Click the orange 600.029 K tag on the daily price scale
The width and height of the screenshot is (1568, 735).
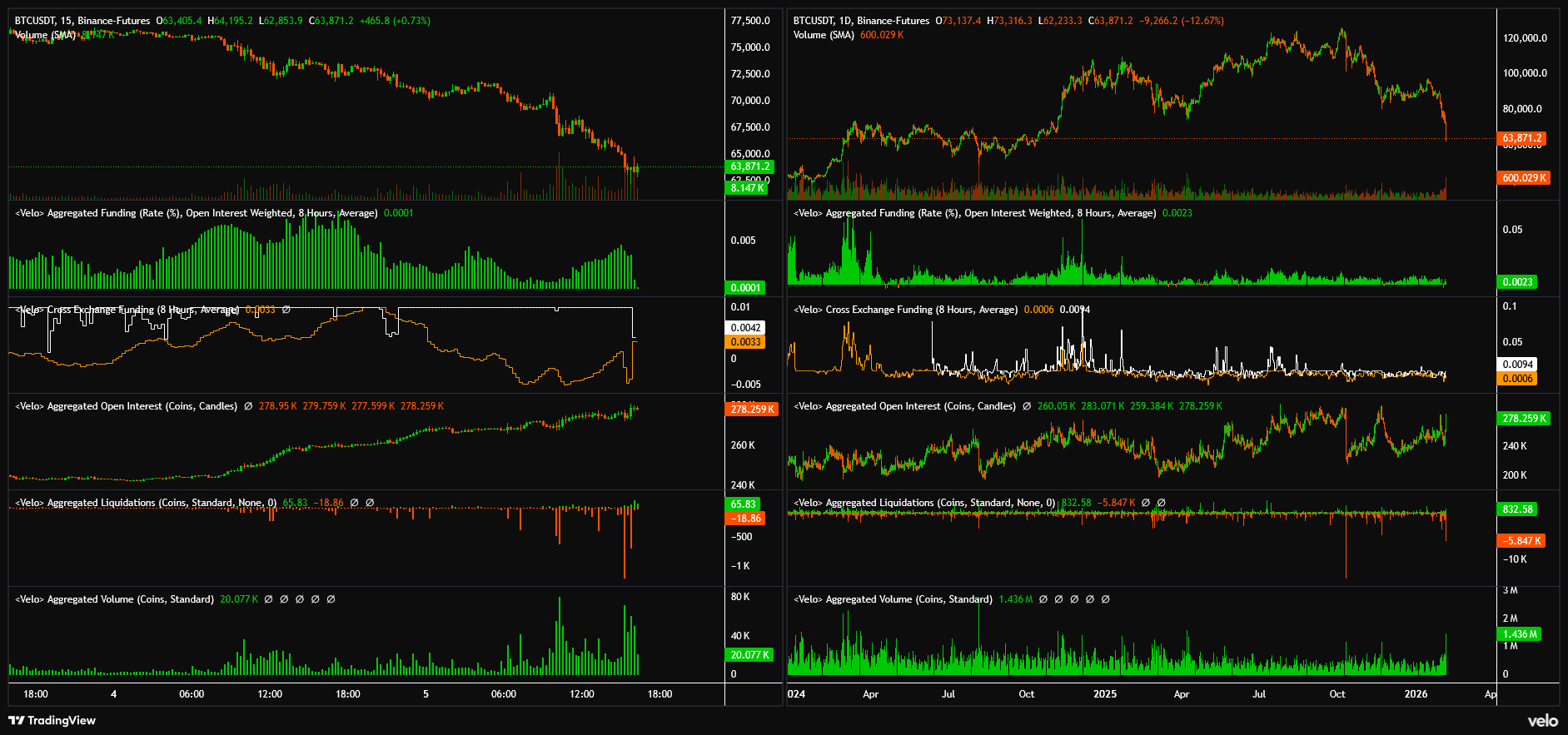click(1524, 178)
